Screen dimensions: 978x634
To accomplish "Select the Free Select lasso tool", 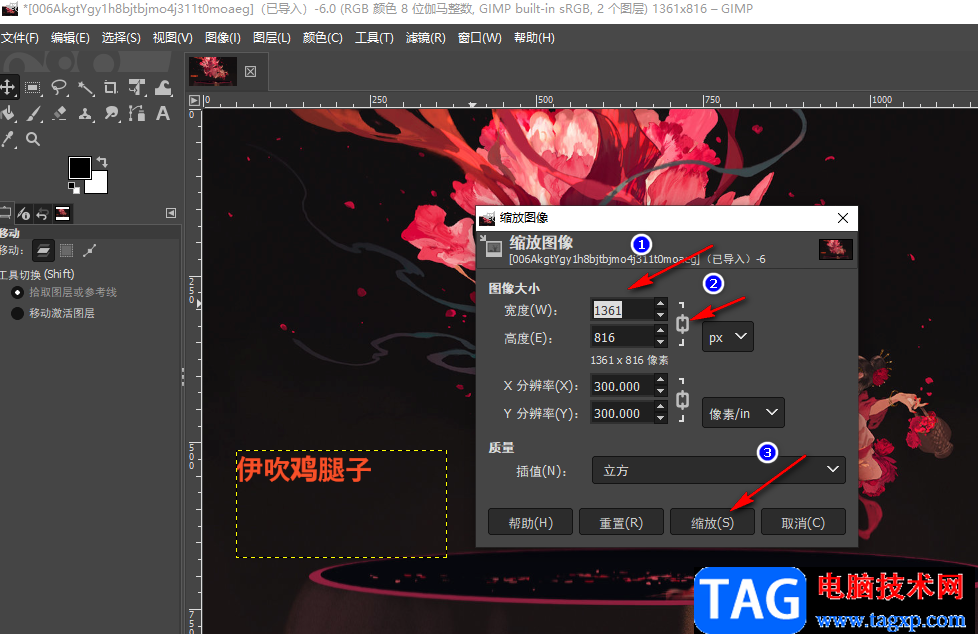I will 59,87.
